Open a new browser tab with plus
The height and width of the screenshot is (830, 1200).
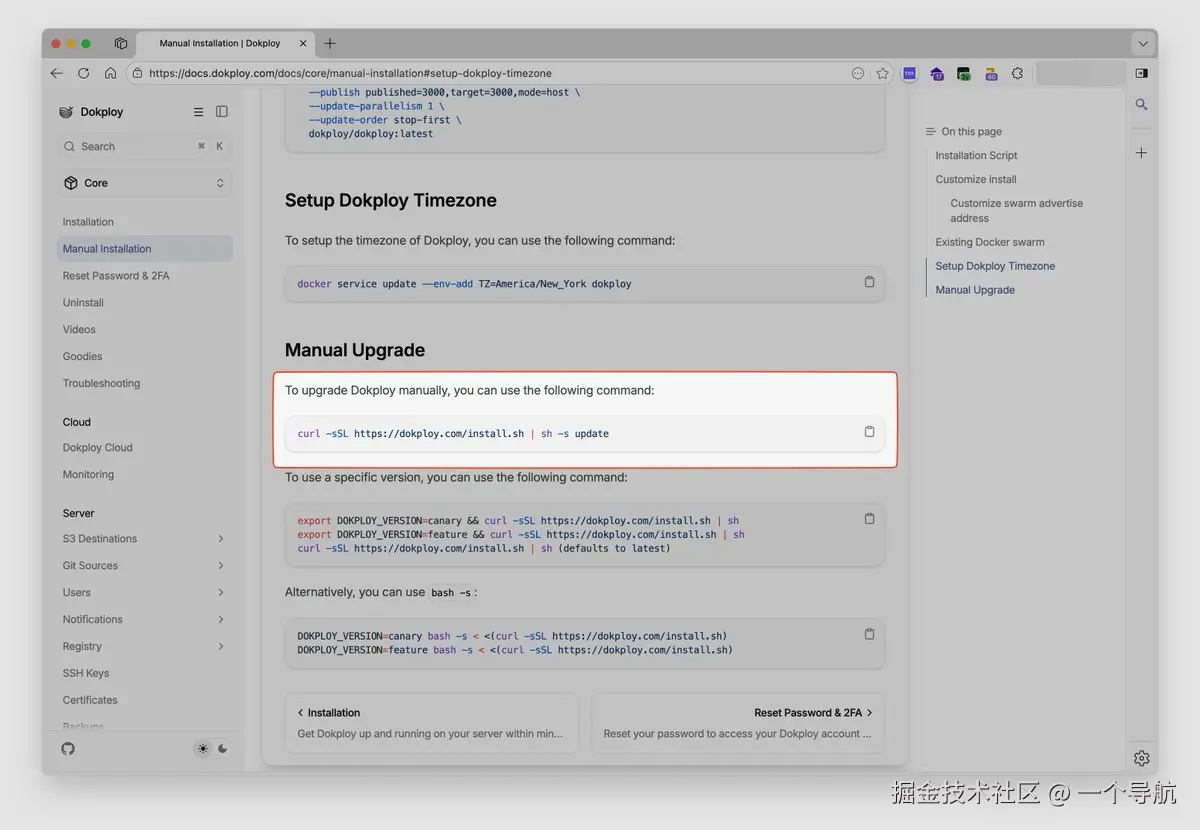pos(330,43)
